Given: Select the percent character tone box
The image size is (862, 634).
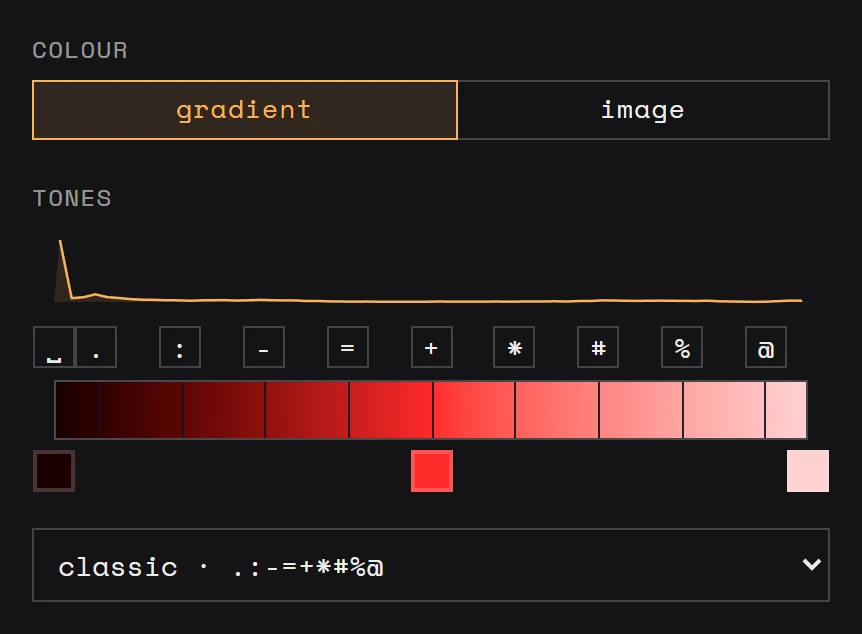Looking at the screenshot, I should coord(682,347).
